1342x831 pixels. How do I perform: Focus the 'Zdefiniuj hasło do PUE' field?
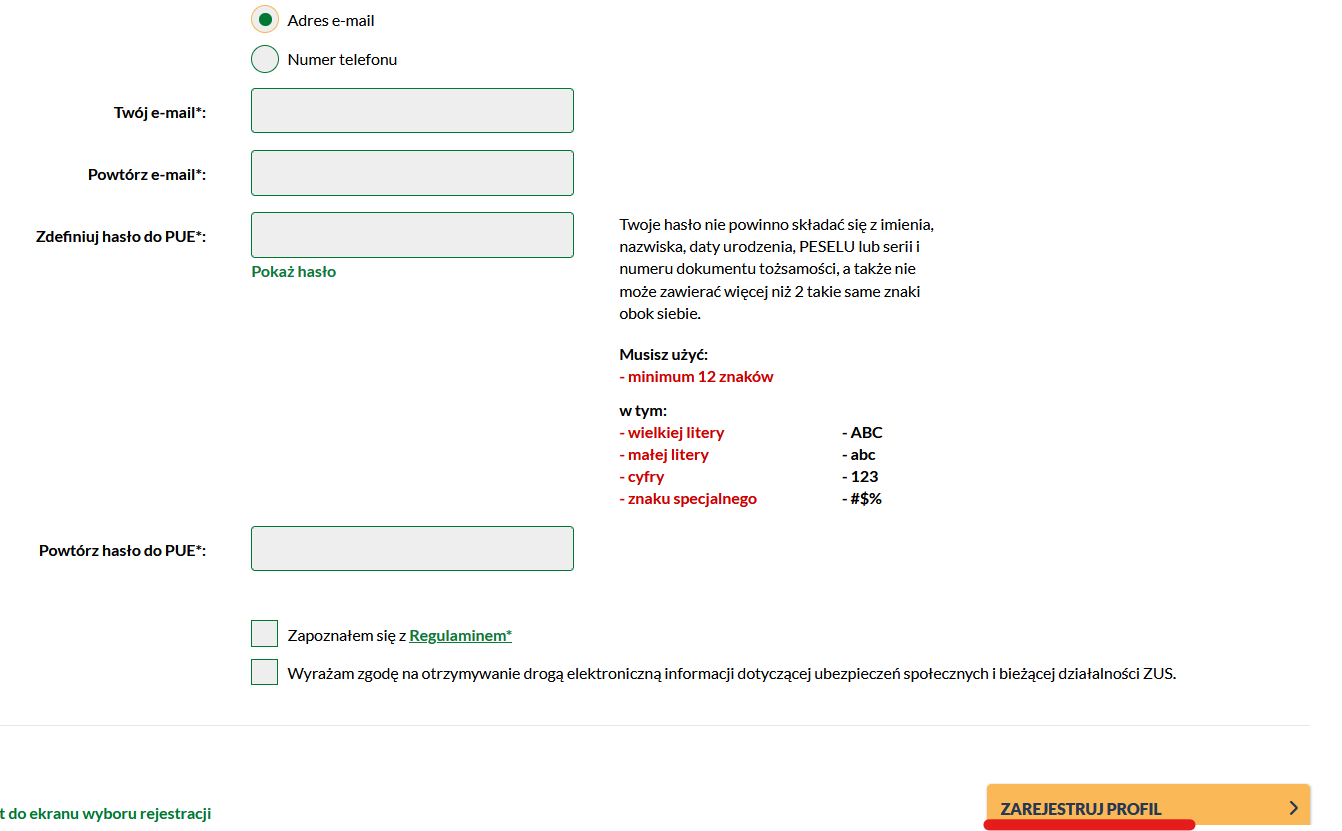coord(412,235)
